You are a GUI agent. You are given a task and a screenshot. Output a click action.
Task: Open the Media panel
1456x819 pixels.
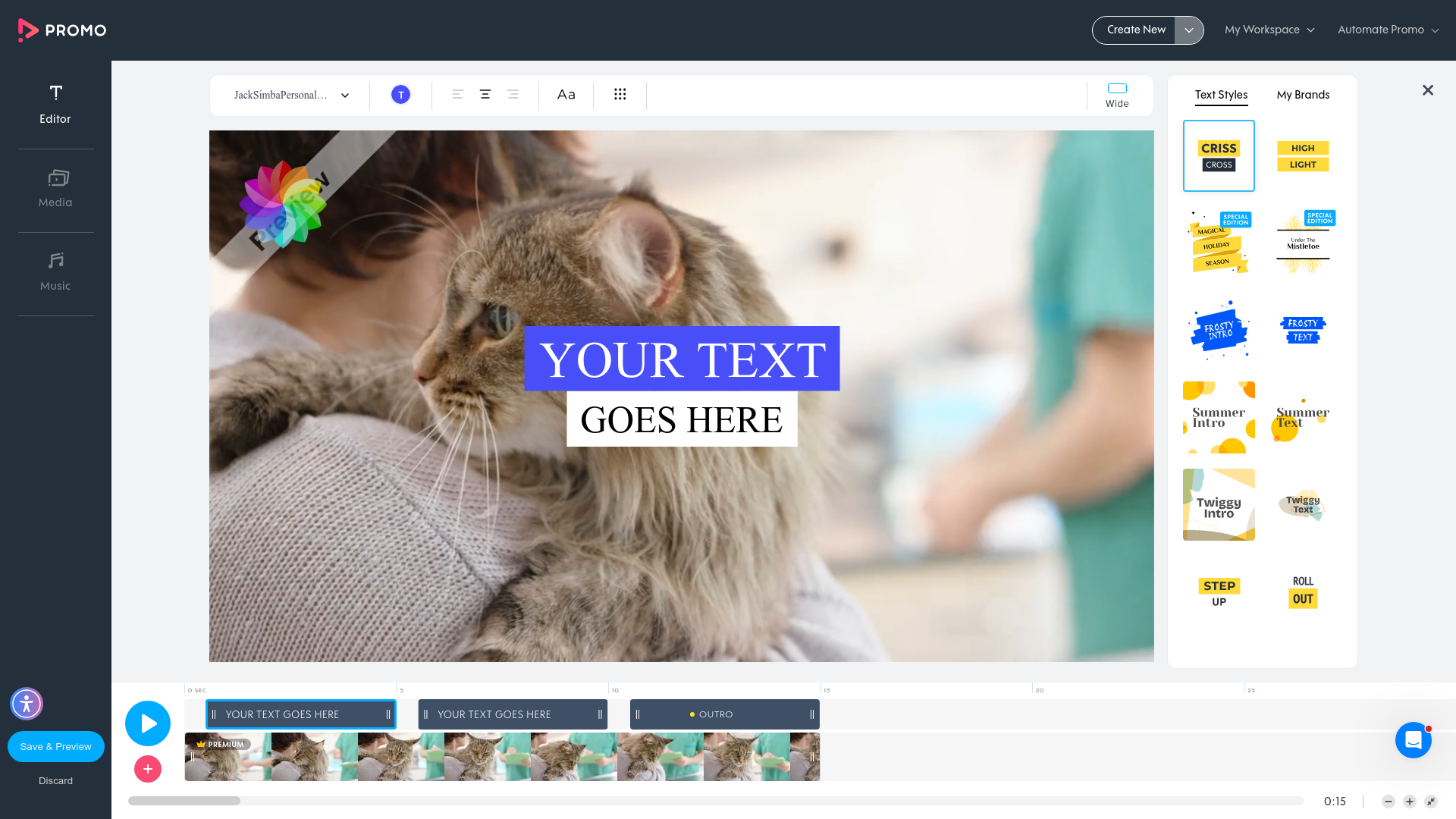(55, 188)
